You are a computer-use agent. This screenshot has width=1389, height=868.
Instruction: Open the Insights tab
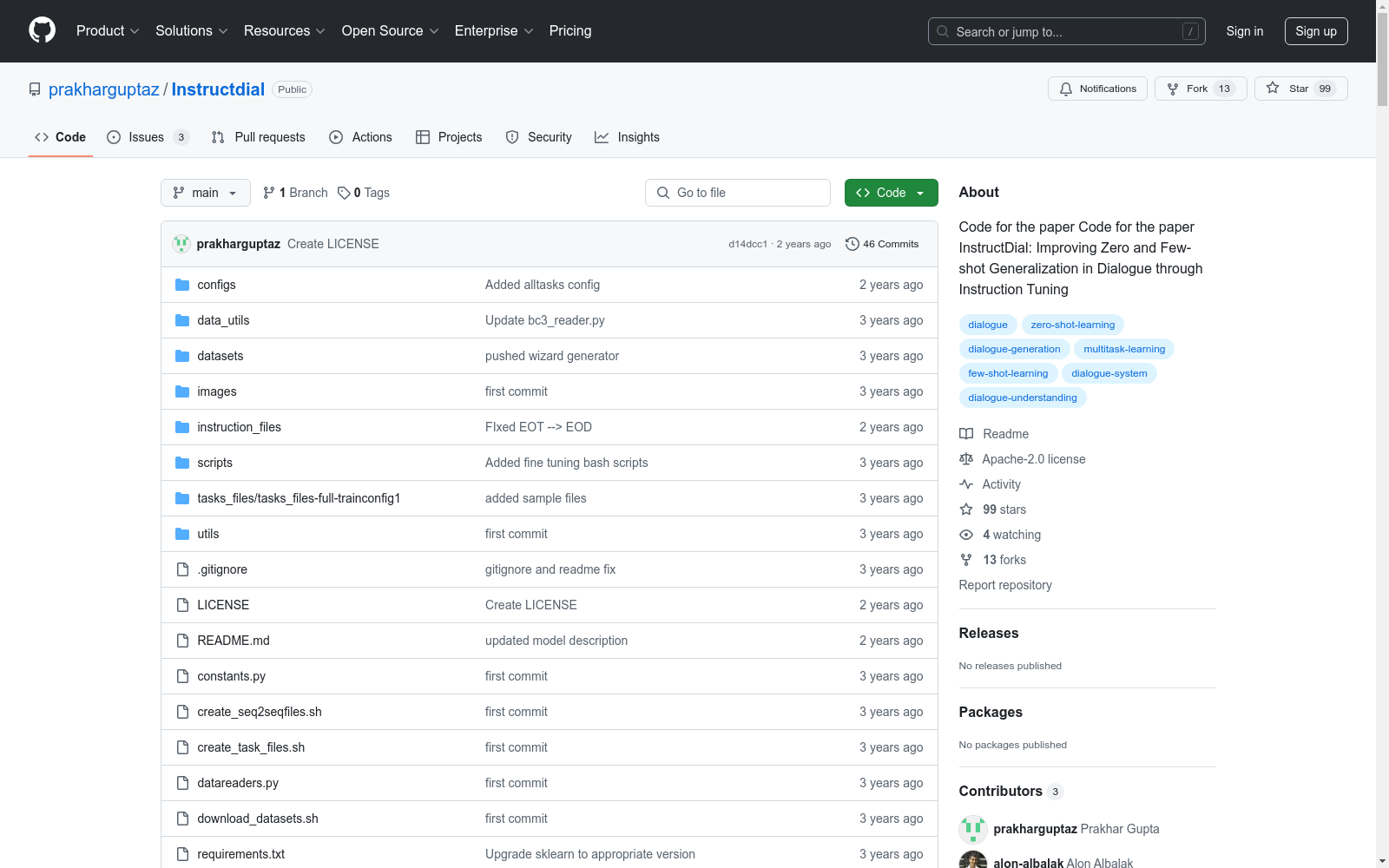coord(627,137)
